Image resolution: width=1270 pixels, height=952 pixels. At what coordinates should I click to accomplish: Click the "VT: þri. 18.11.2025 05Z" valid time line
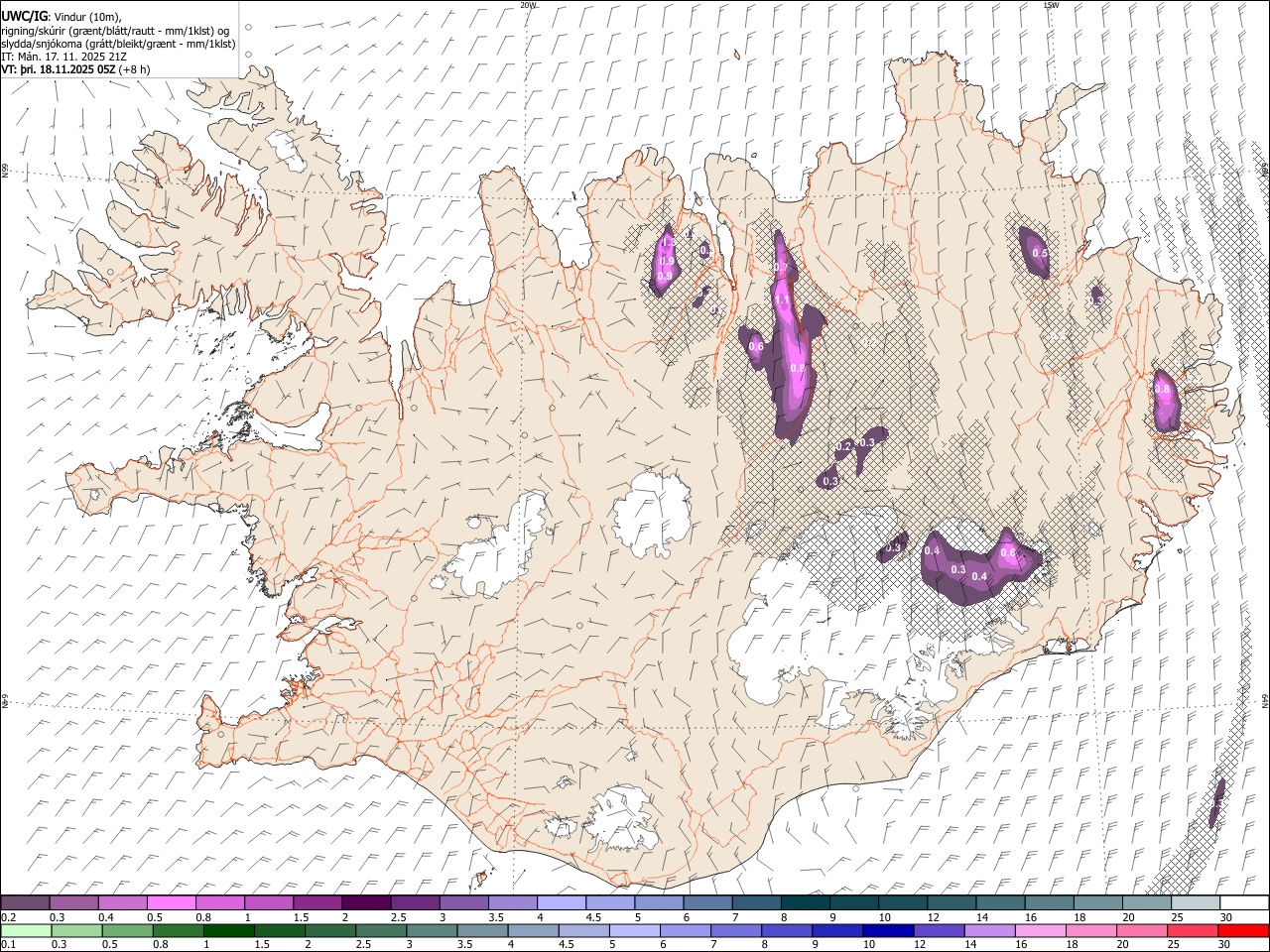(60, 69)
